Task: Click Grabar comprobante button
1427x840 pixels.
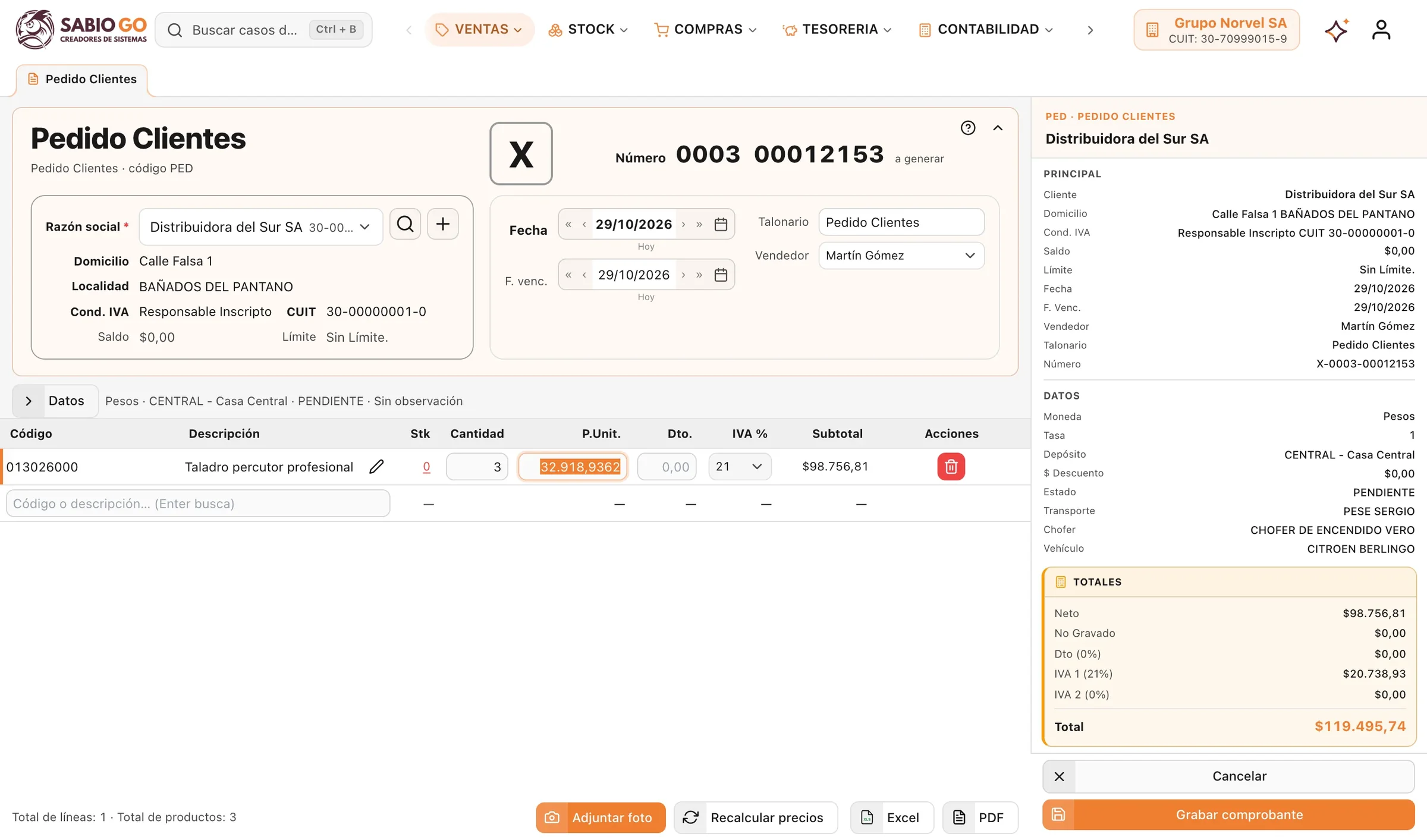Action: click(x=1228, y=815)
